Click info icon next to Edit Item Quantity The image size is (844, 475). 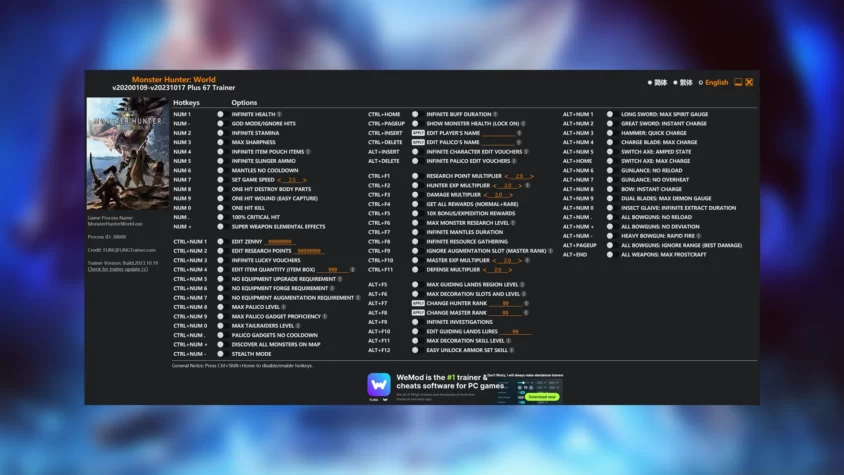352,270
